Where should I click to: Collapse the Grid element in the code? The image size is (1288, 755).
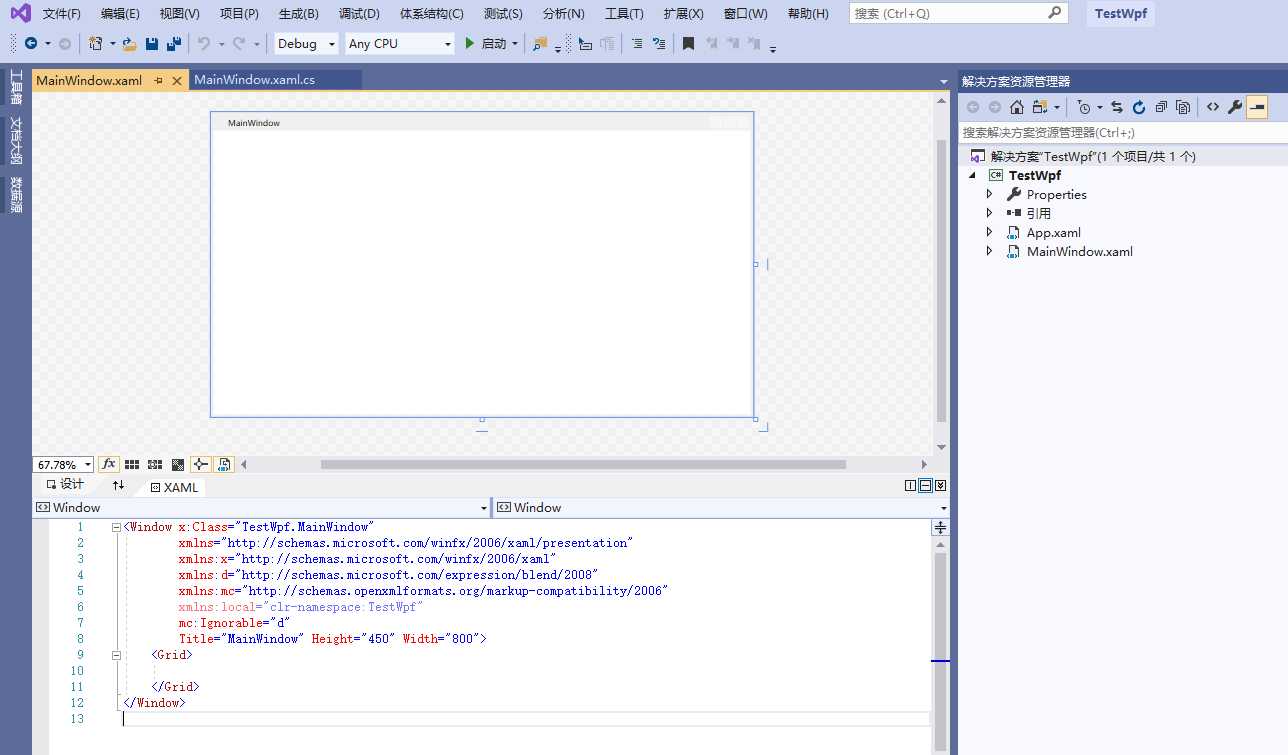(x=116, y=655)
